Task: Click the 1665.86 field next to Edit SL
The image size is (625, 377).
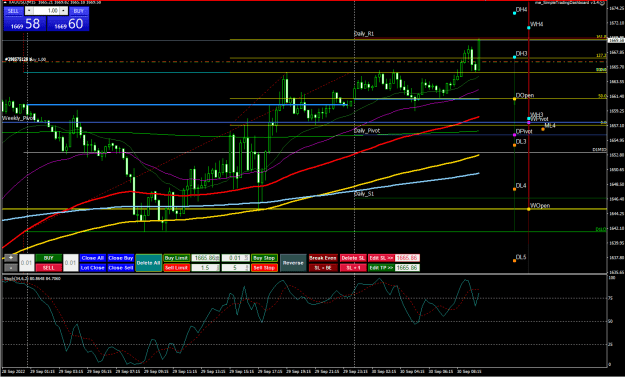Action: coord(407,258)
